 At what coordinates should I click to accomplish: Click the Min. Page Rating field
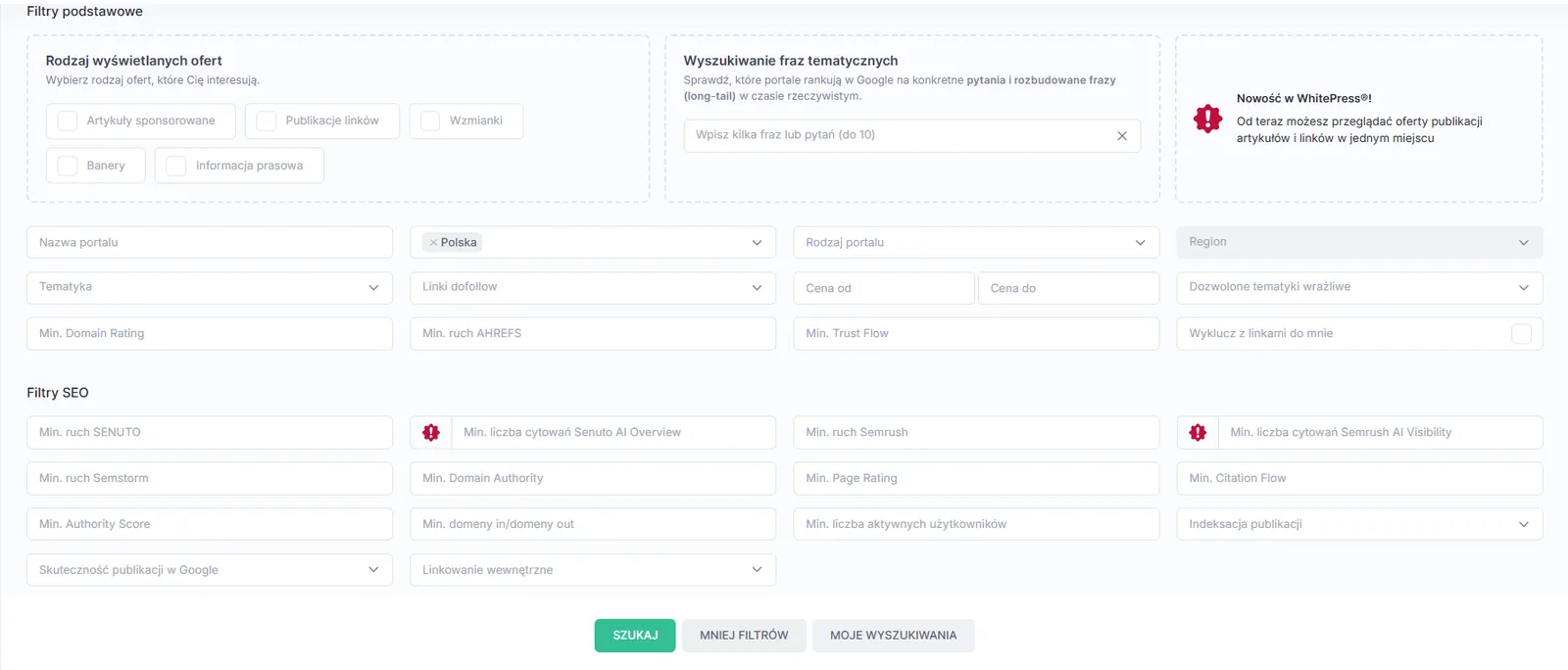[976, 478]
